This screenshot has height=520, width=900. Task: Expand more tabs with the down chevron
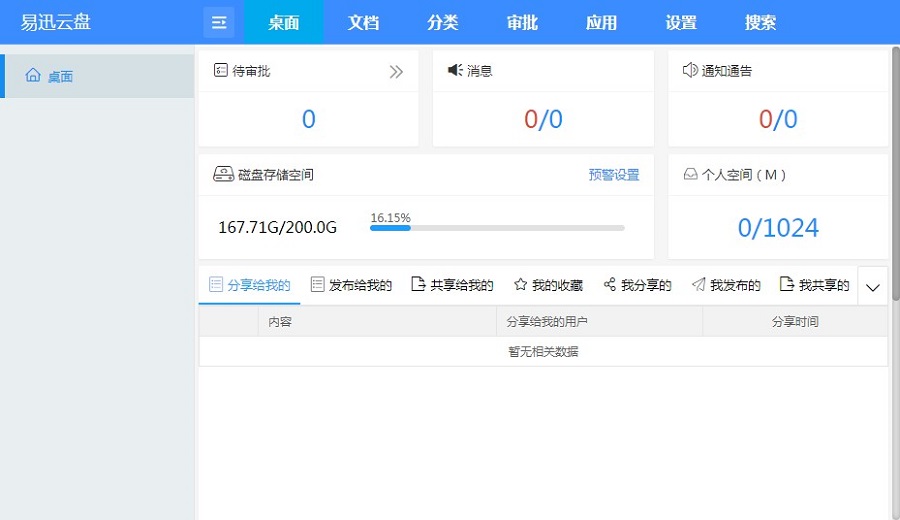(x=872, y=288)
